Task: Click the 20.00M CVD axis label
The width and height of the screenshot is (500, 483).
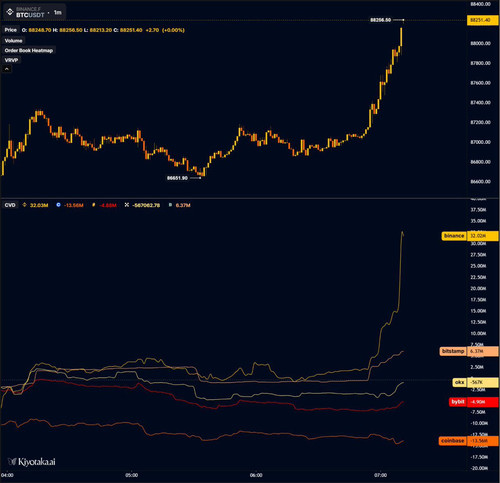Action: [478, 288]
